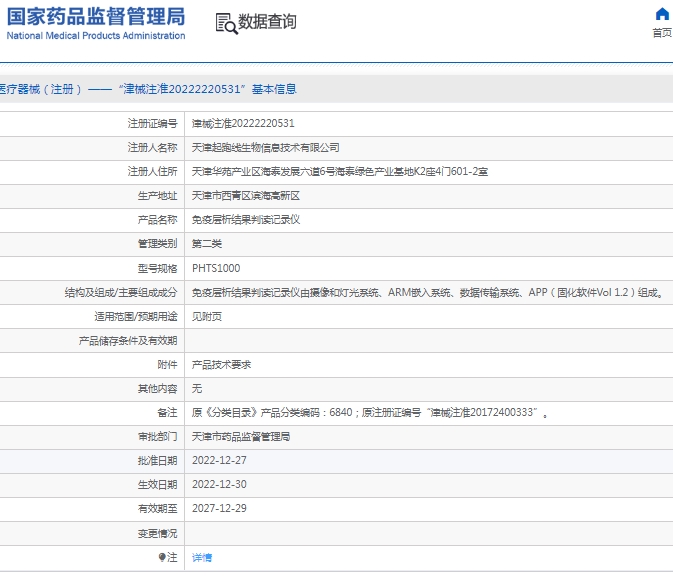Click the 审批部门 label

[158, 437]
